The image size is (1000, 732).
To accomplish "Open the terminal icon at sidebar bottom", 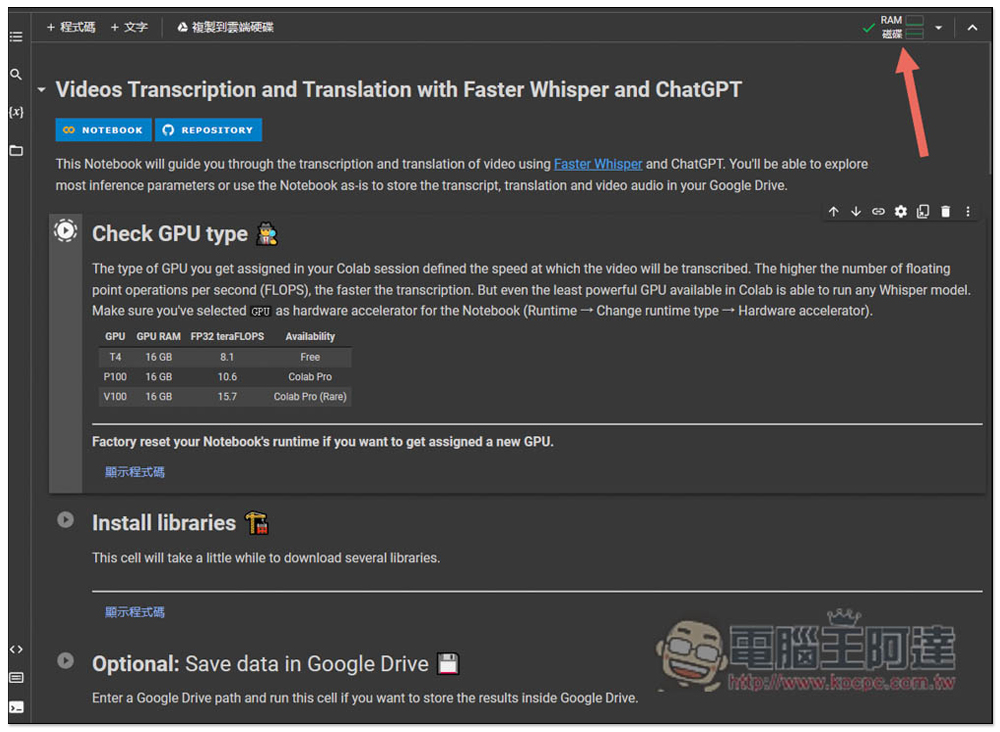I will pyautogui.click(x=16, y=707).
